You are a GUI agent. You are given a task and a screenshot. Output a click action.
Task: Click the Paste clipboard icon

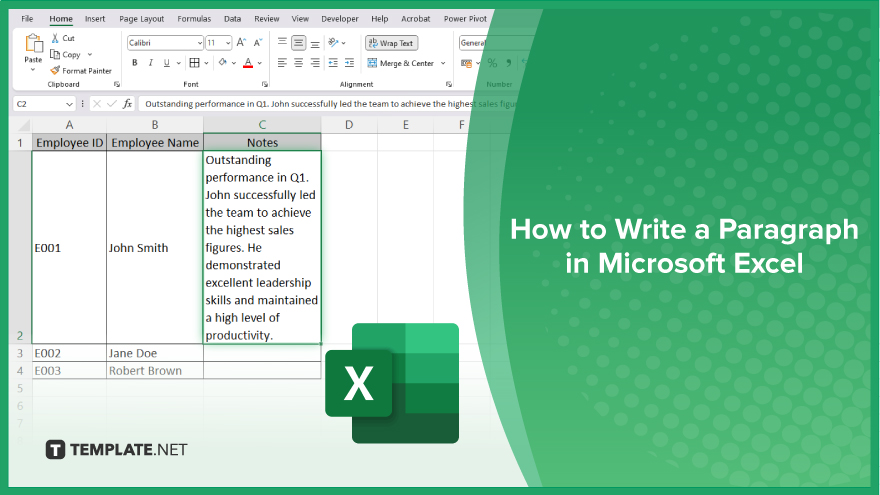click(33, 44)
